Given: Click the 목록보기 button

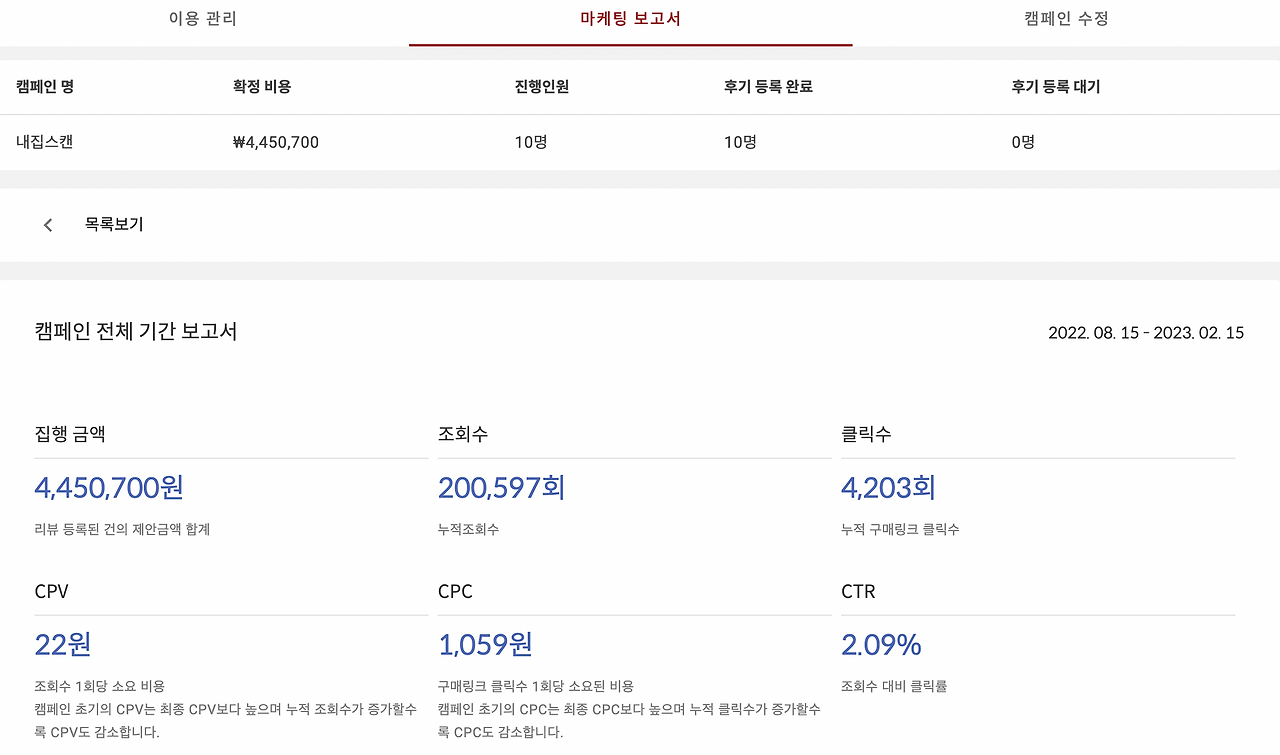Looking at the screenshot, I should pos(114,224).
